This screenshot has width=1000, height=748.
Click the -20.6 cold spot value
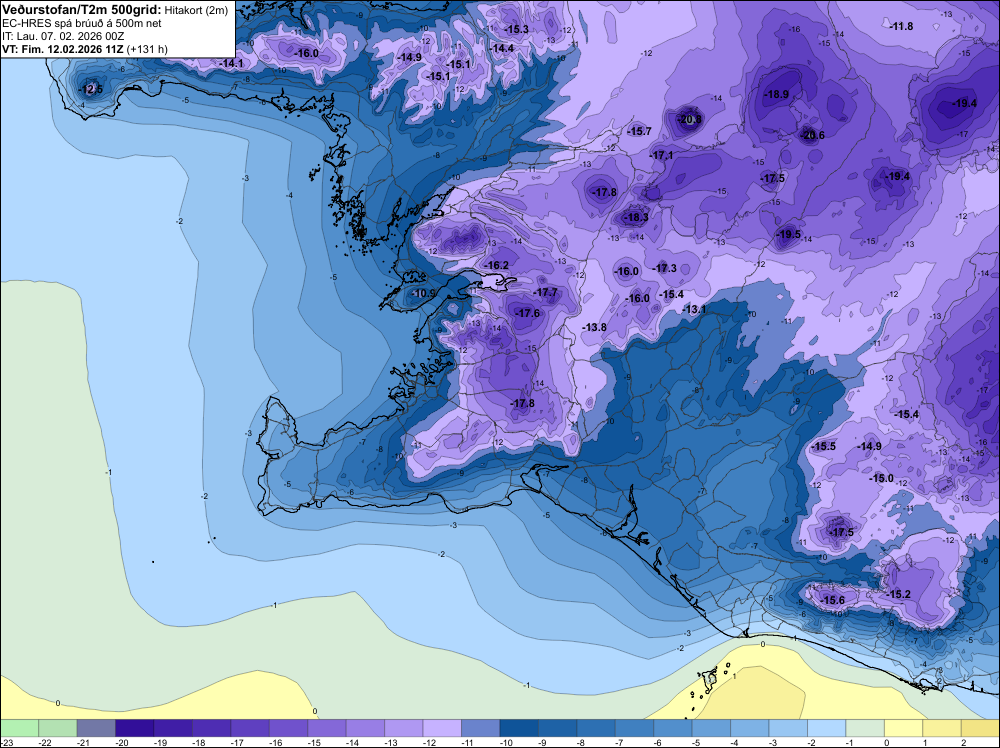(812, 135)
